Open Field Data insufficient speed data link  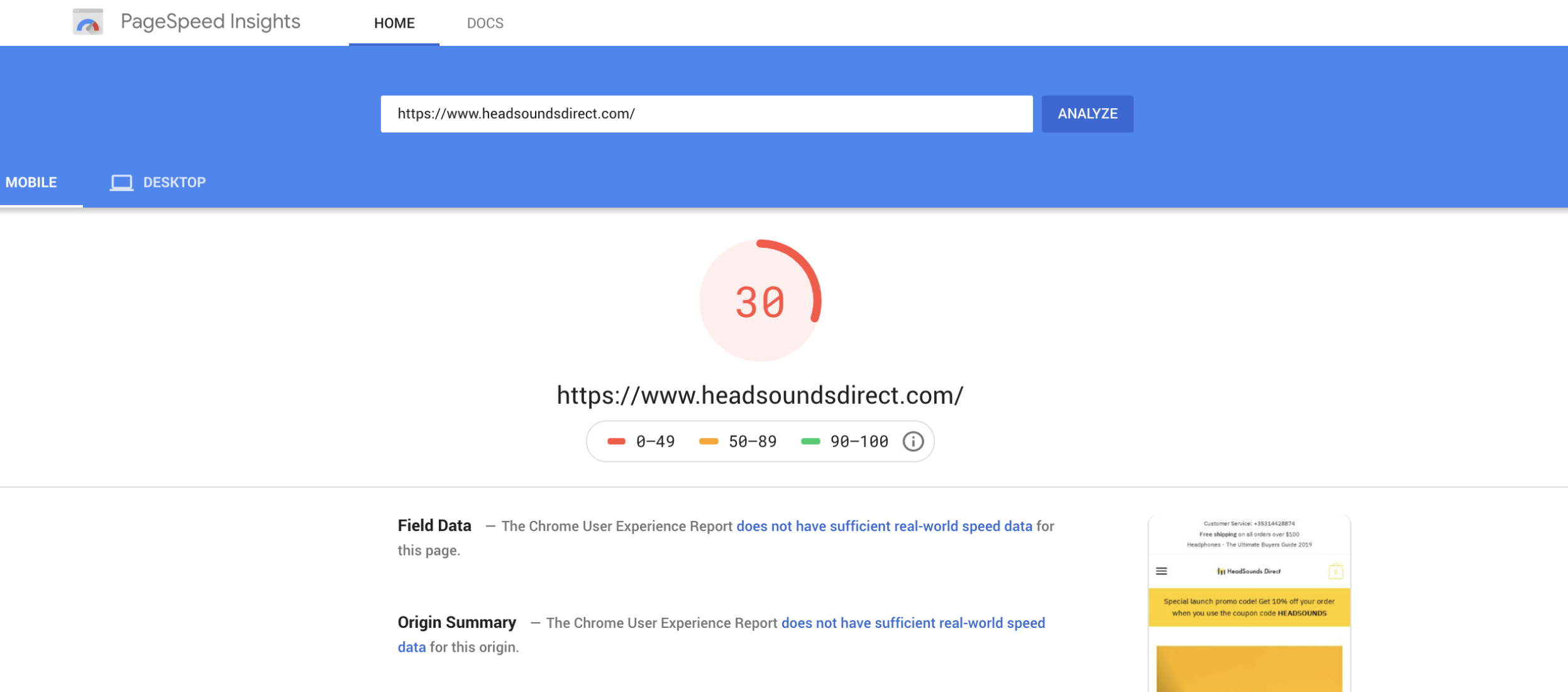tap(884, 527)
